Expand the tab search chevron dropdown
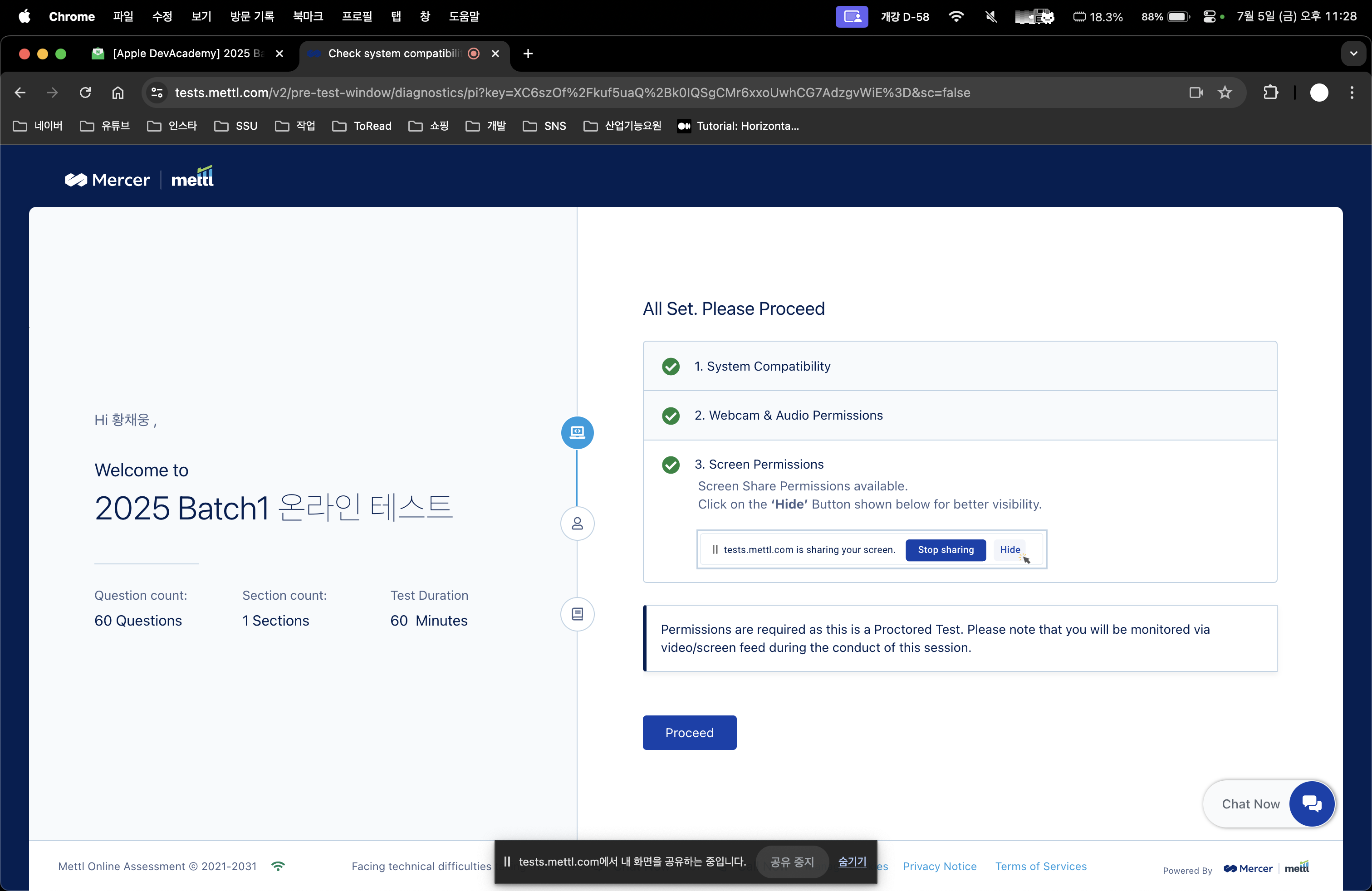 coord(1353,54)
